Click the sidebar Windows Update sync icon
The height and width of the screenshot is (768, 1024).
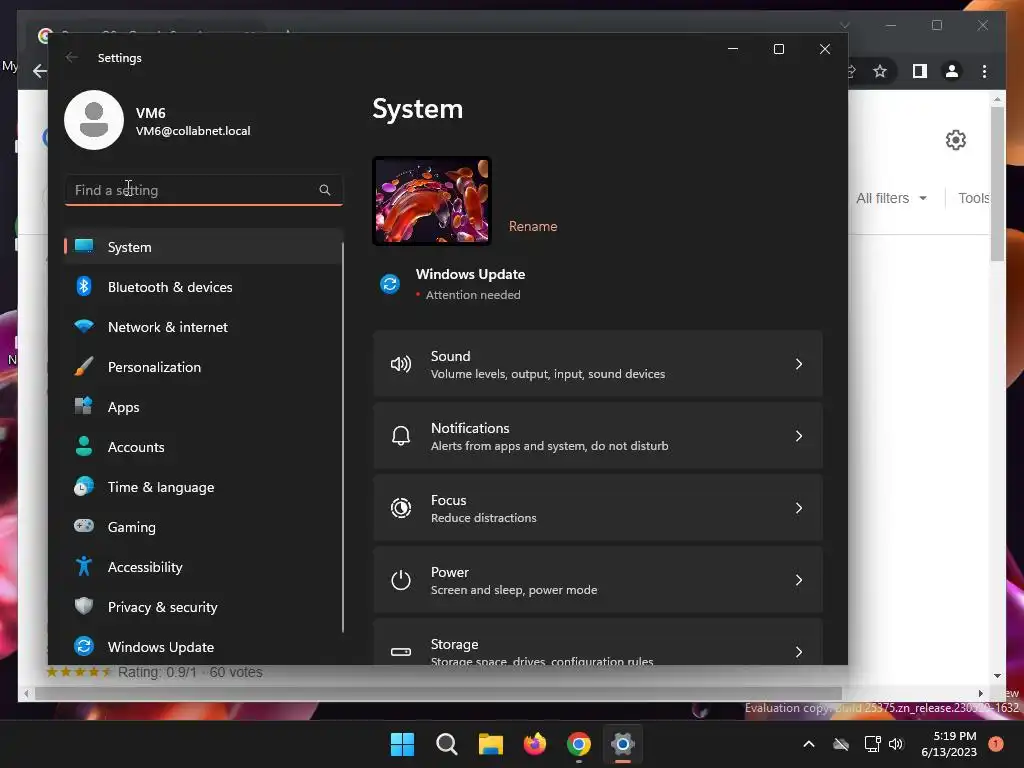tap(84, 646)
